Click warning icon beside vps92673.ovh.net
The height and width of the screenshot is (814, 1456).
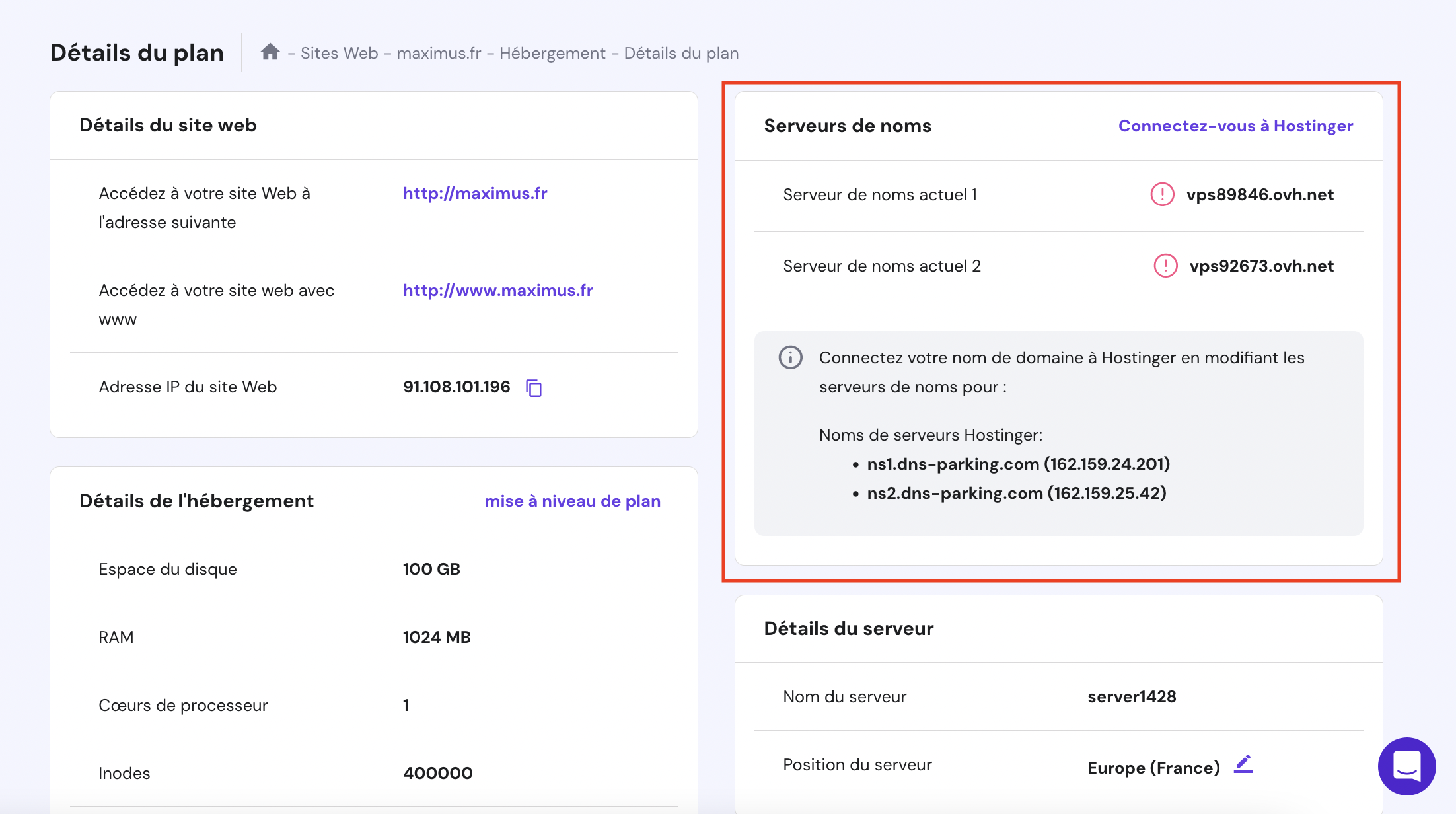click(x=1165, y=266)
